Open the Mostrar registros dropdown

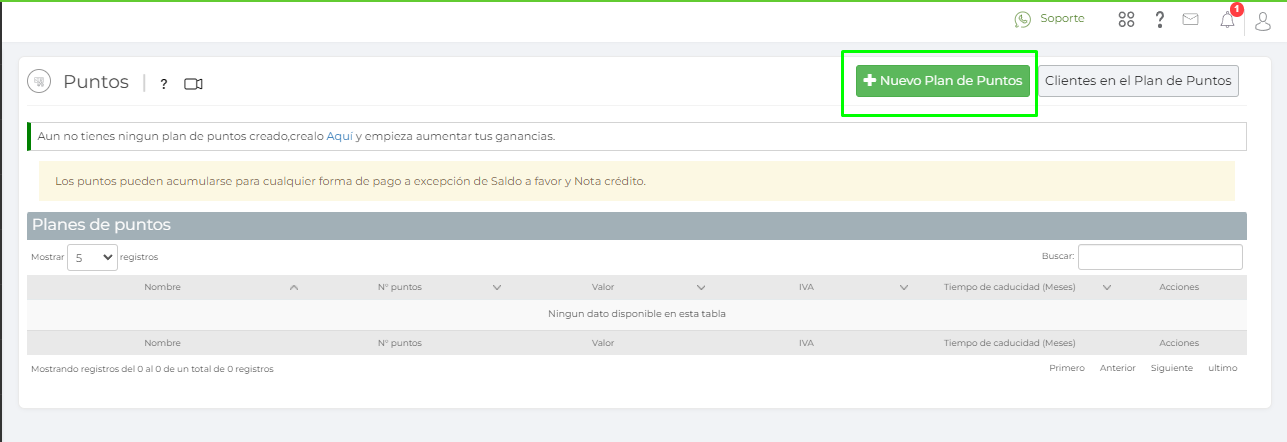(92, 257)
